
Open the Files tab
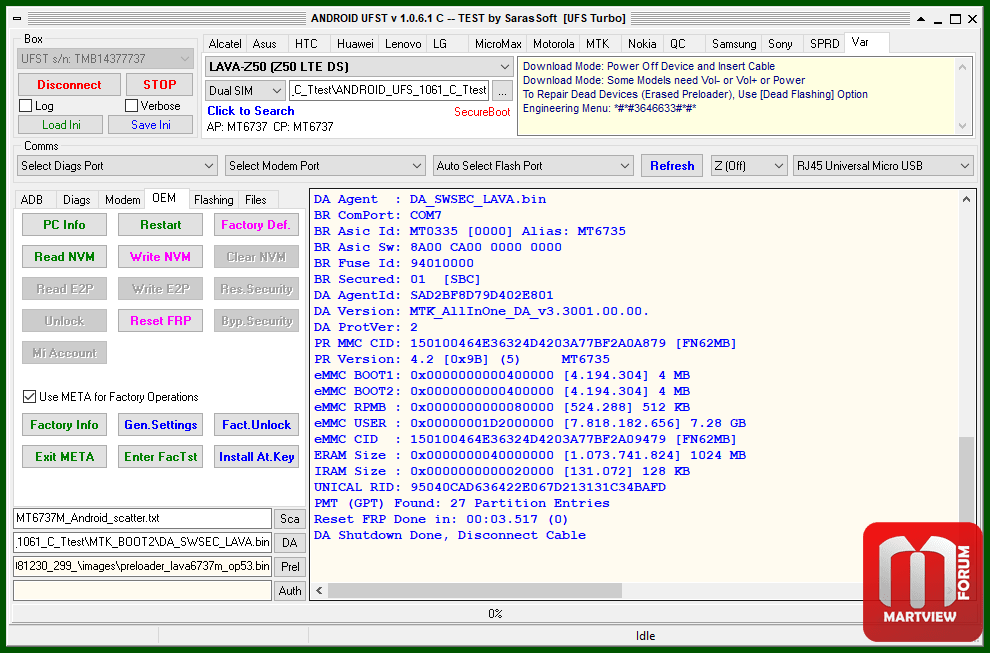pos(256,200)
